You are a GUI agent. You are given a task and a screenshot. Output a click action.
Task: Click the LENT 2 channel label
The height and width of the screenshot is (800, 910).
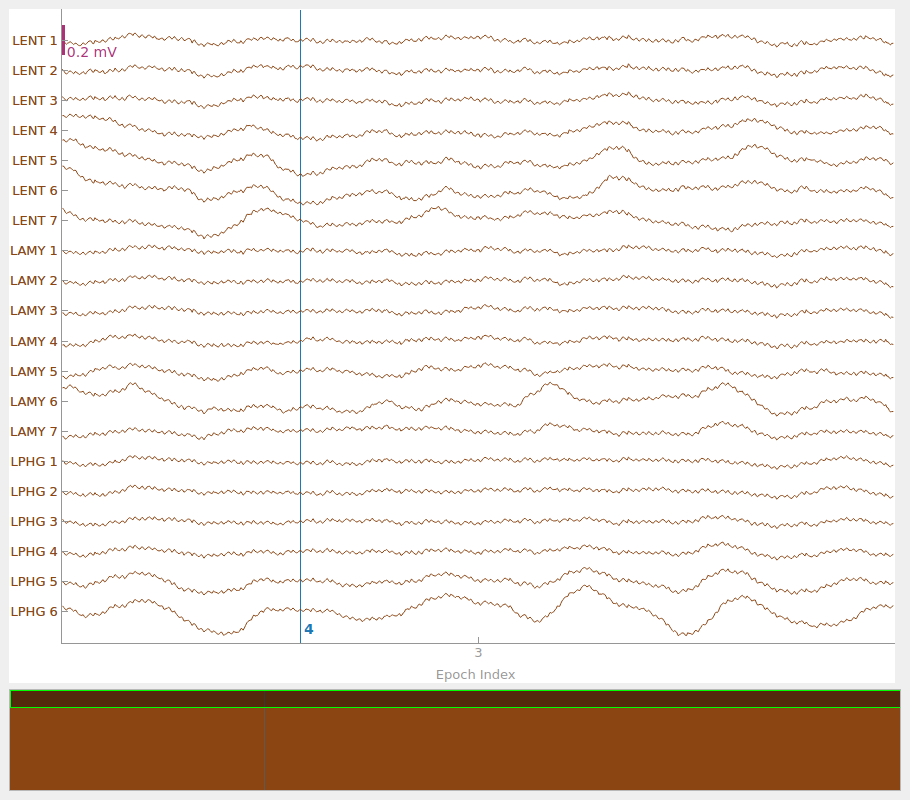(x=34, y=71)
